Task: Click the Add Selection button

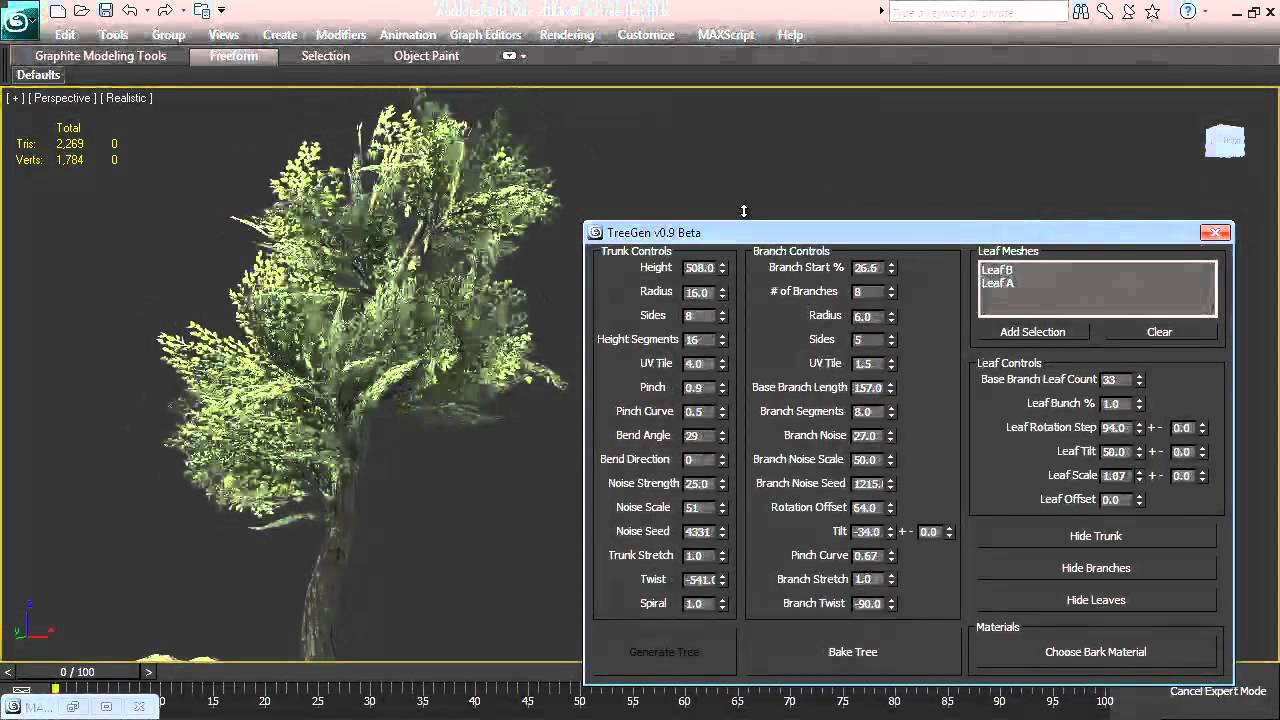Action: pyautogui.click(x=1033, y=332)
